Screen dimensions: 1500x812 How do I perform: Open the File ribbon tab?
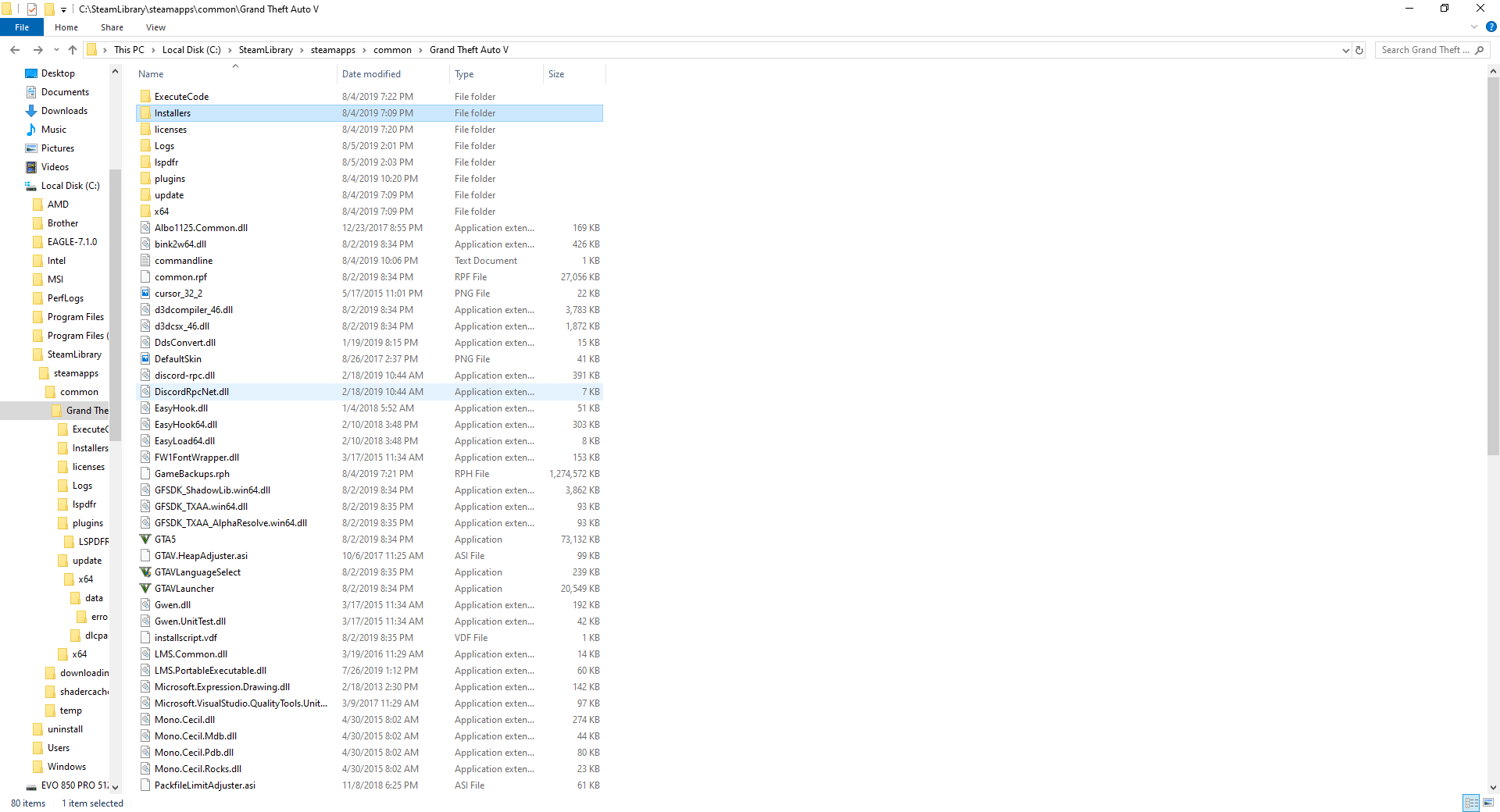point(22,27)
